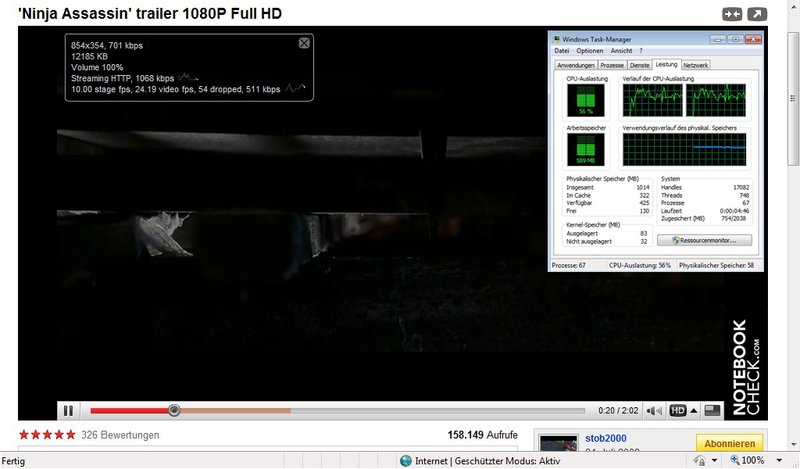Click the Fertig status text
800x469 pixels.
click(x=13, y=461)
